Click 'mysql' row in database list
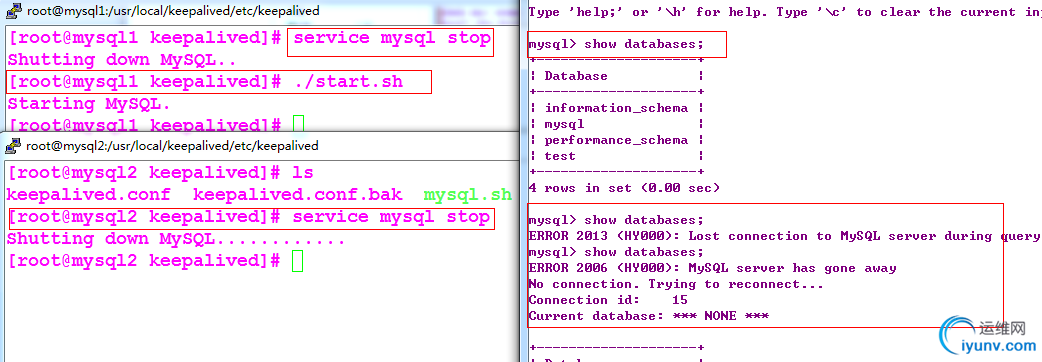The width and height of the screenshot is (1042, 362). coord(564,124)
